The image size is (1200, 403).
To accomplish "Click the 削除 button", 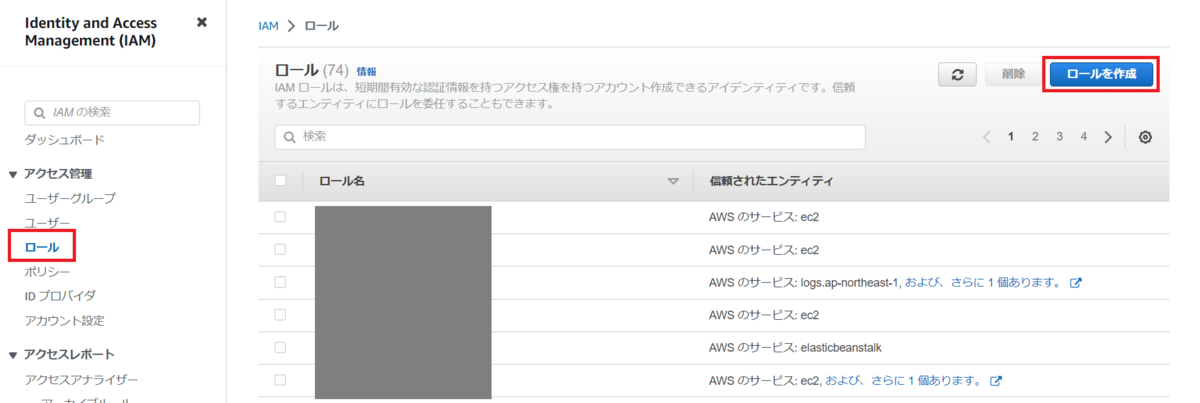I will pyautogui.click(x=1013, y=74).
